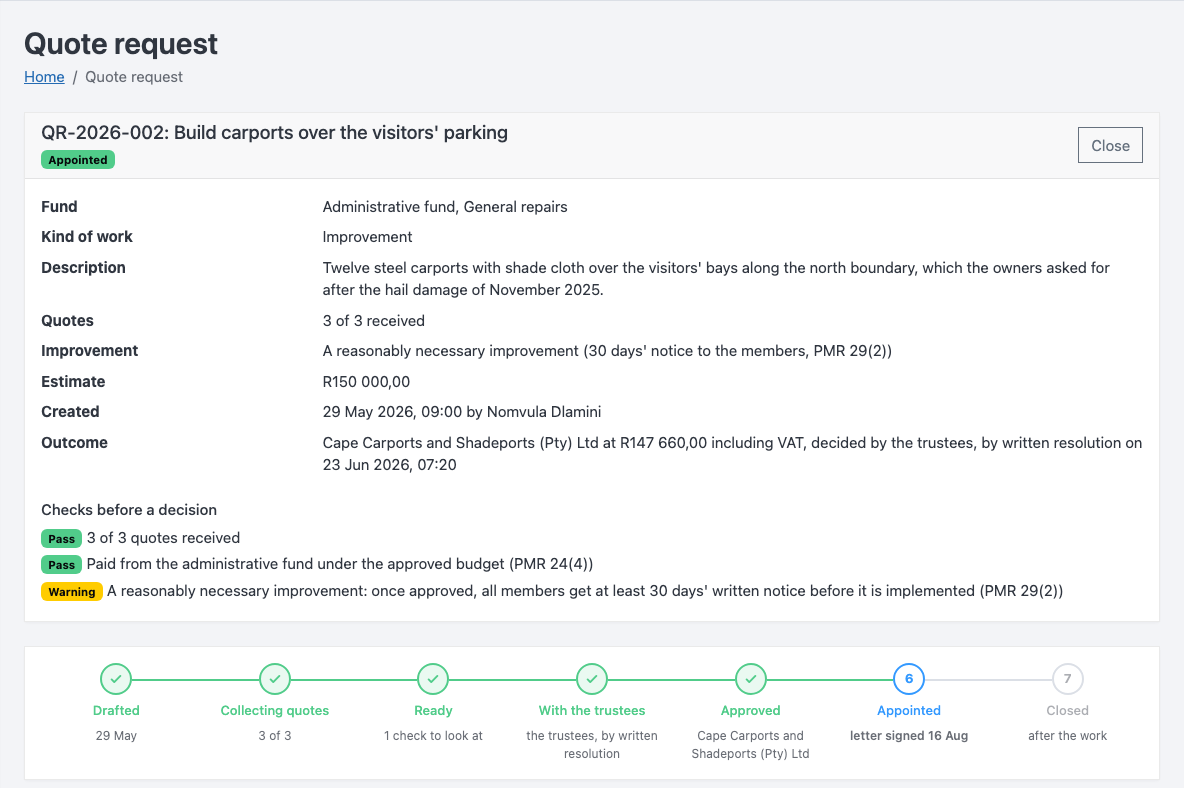Click 'Cape Carports and Shadeports (Pty) Ltd' under Approved
The width and height of the screenshot is (1184, 788).
(x=751, y=745)
